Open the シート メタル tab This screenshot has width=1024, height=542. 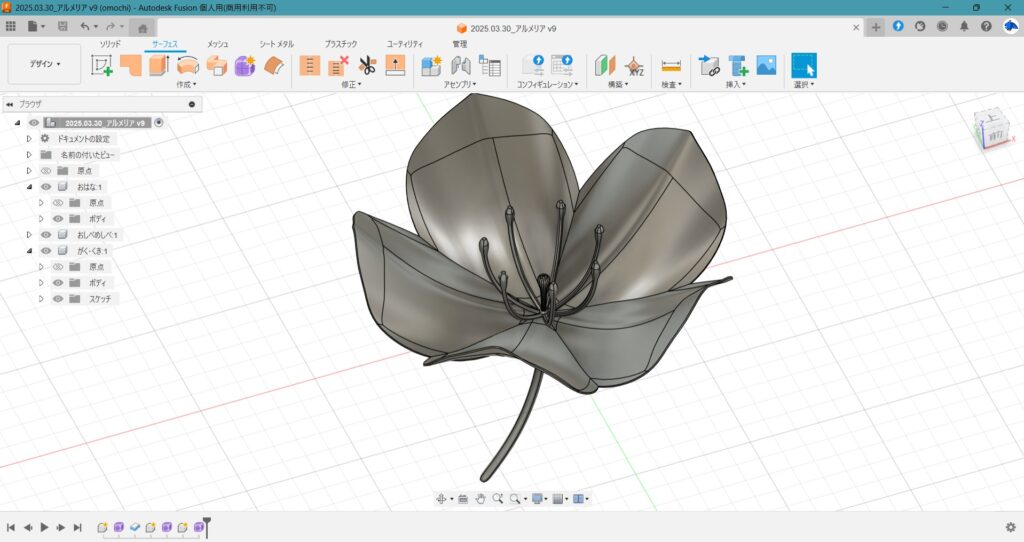[x=276, y=44]
